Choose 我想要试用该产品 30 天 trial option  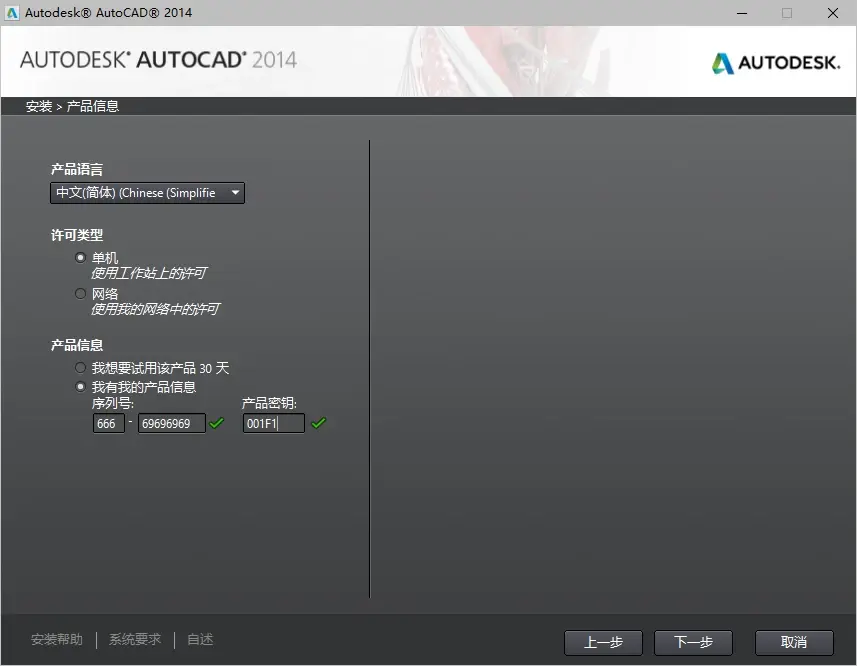click(x=80, y=367)
